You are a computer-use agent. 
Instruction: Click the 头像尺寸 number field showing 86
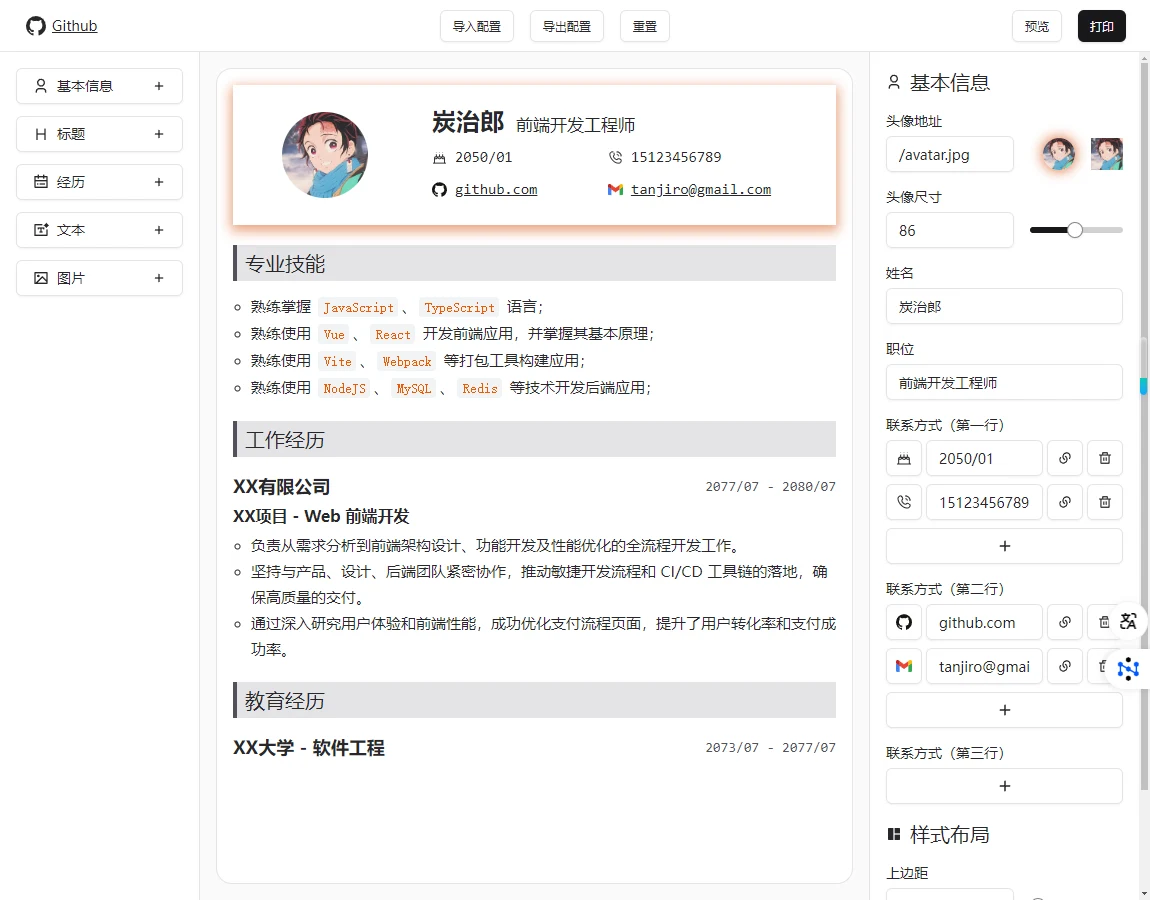point(949,230)
